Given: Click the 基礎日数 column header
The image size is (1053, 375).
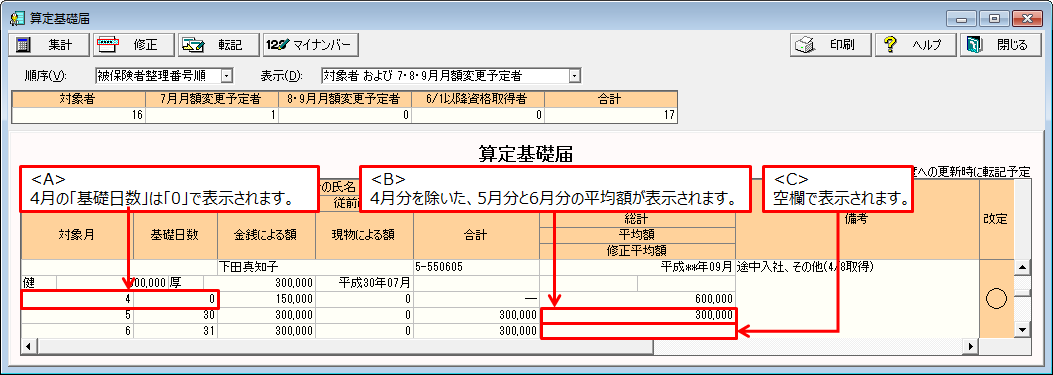Looking at the screenshot, I should tap(175, 235).
